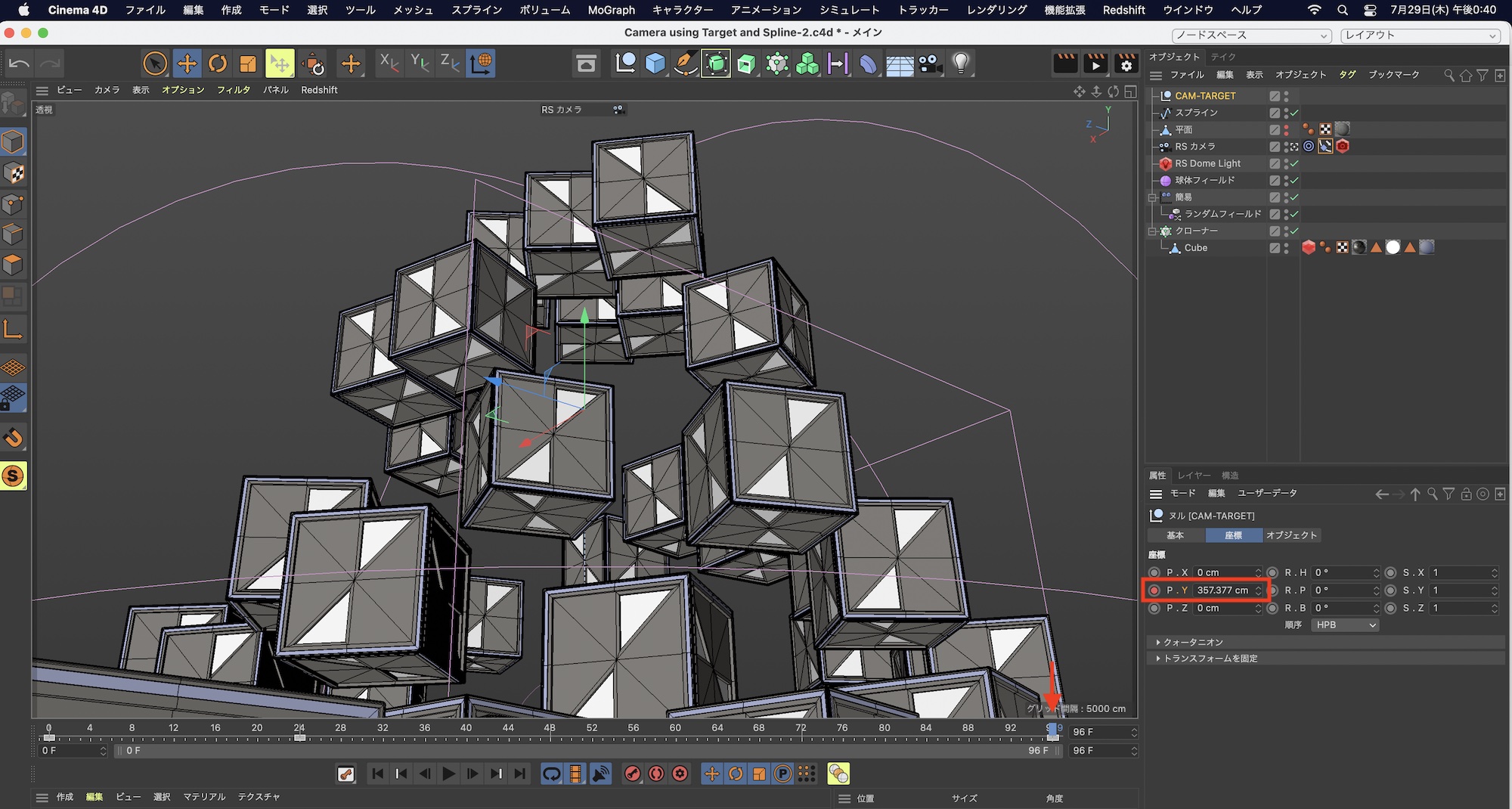Select the Rotate tool in top toolbar
Viewport: 1512px width, 809px height.
tap(218, 64)
